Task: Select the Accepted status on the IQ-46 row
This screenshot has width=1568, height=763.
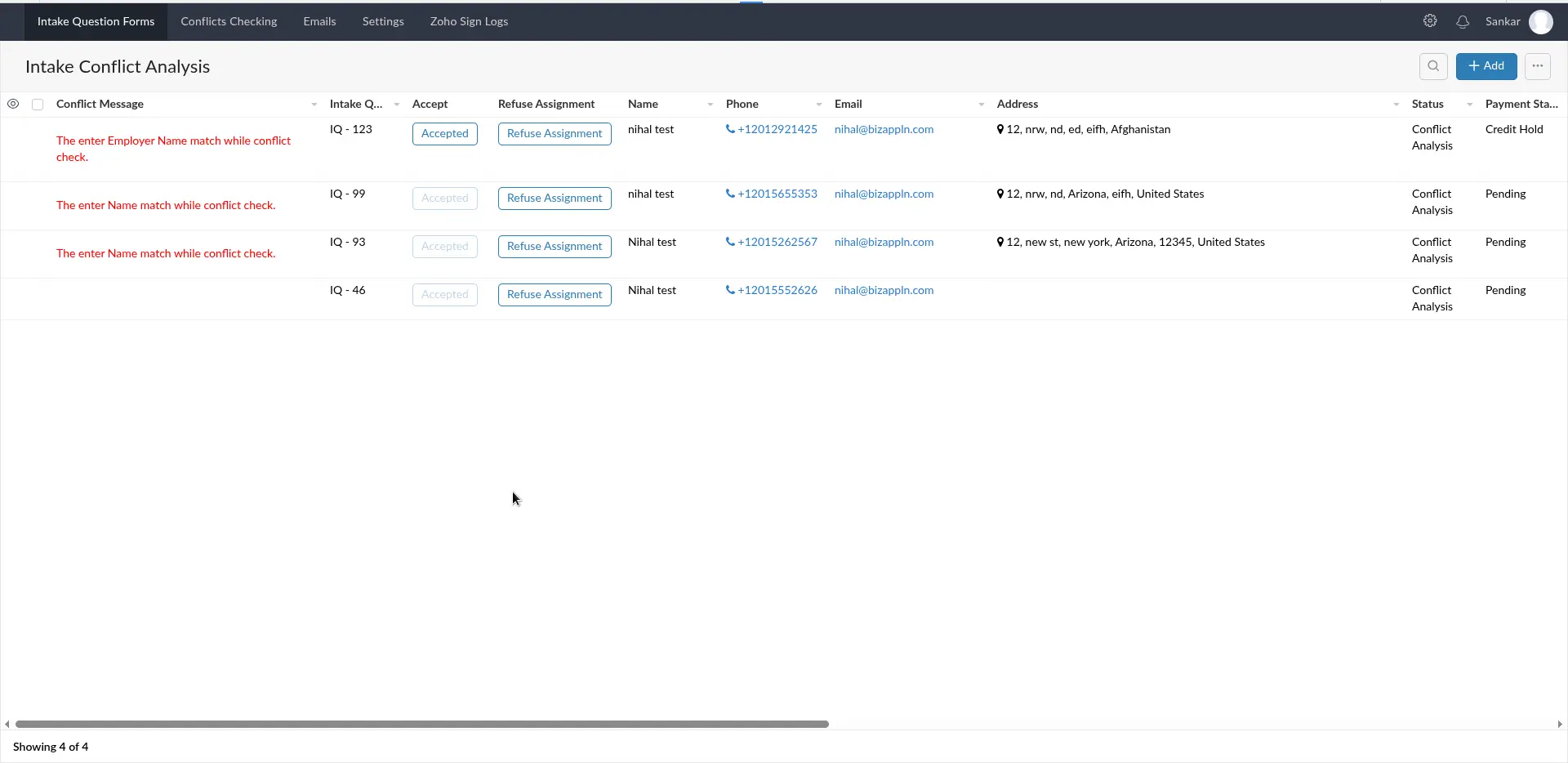Action: 444,294
